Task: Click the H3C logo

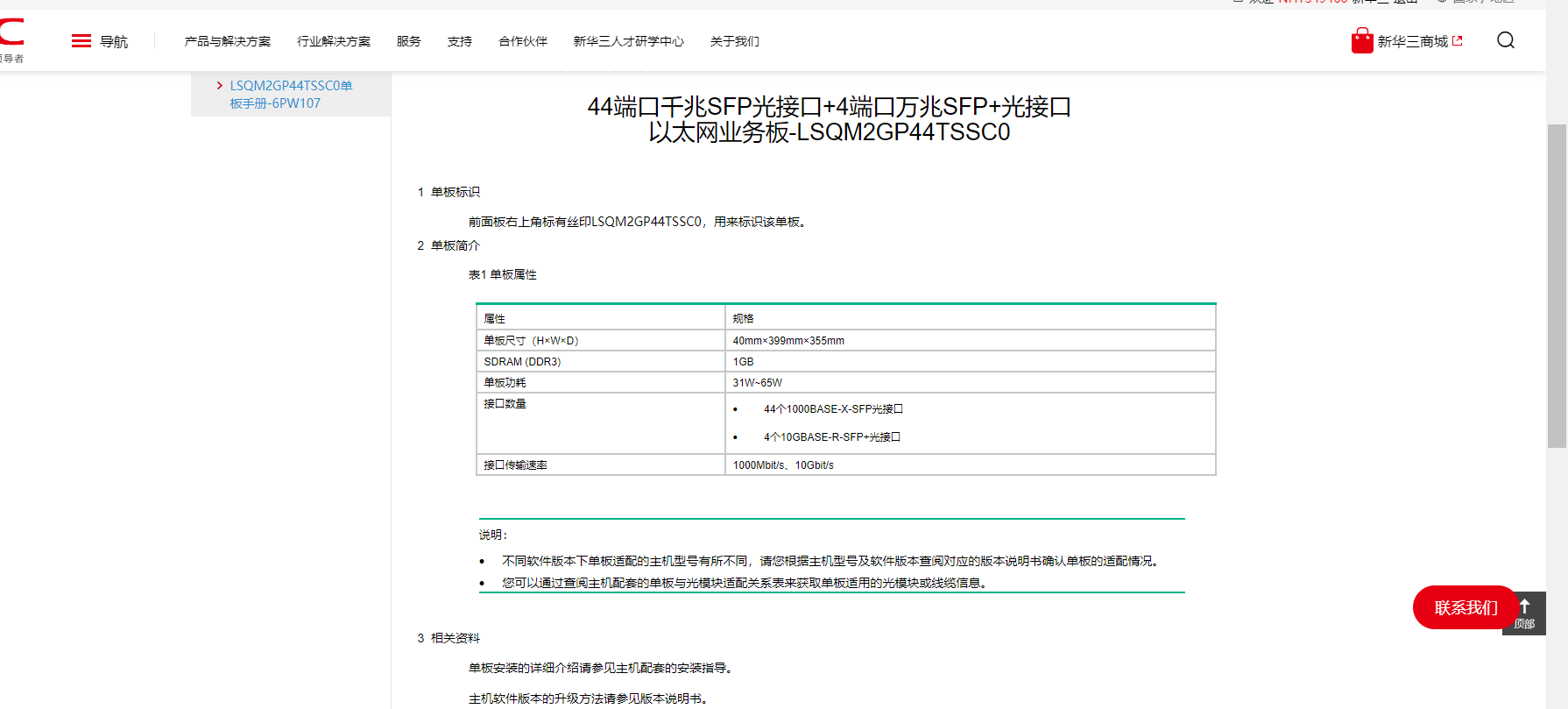Action: pyautogui.click(x=11, y=40)
